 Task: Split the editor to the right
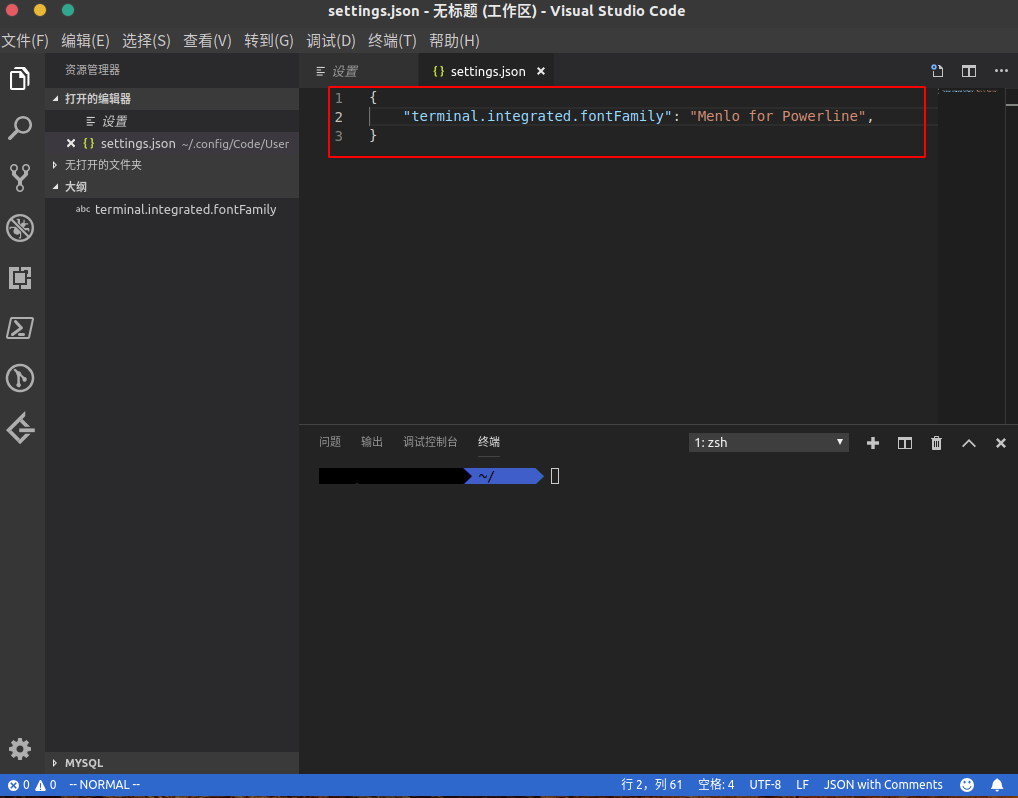pos(969,71)
